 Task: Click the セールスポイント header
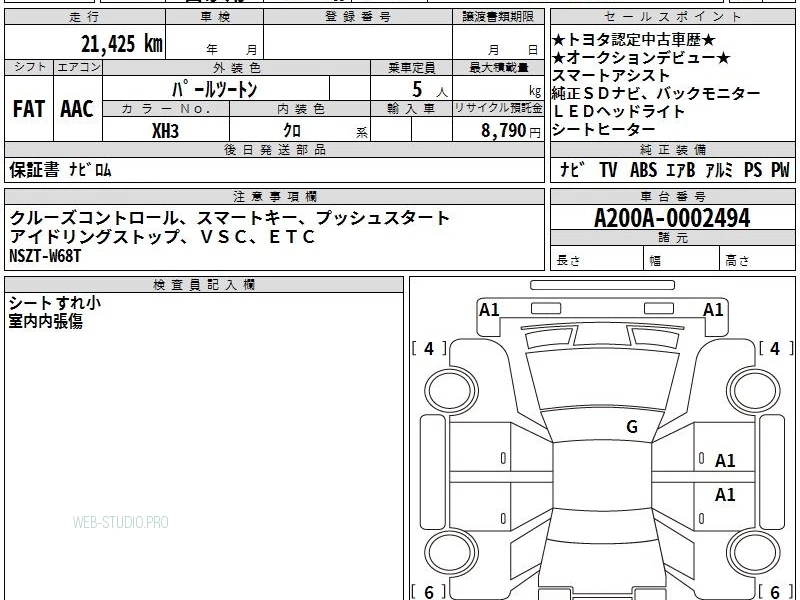672,17
